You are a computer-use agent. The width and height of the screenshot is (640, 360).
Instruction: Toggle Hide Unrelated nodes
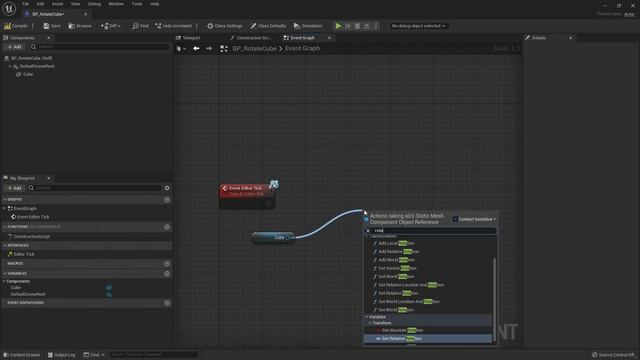point(173,26)
